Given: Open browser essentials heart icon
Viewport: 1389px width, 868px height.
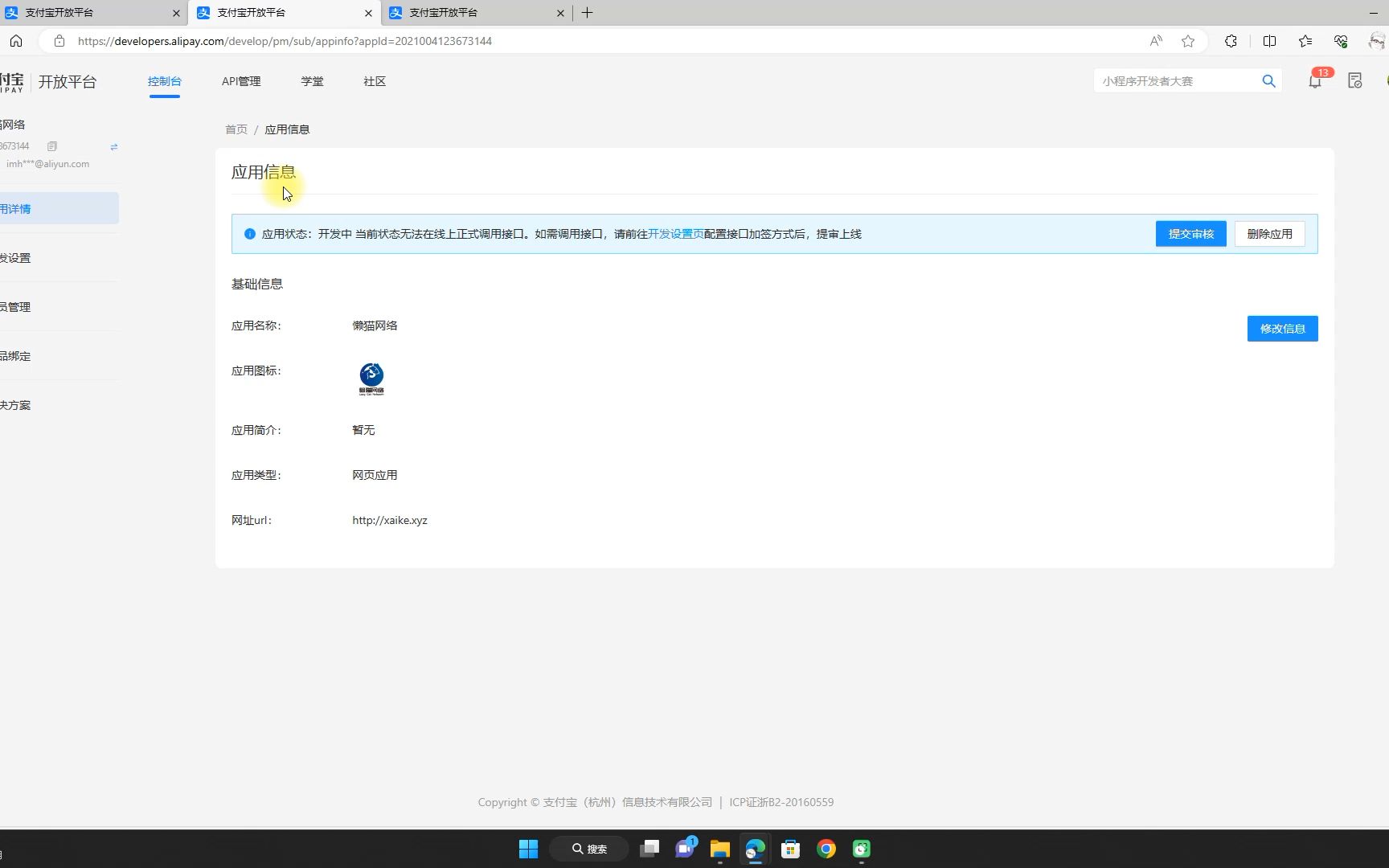Looking at the screenshot, I should tap(1341, 41).
